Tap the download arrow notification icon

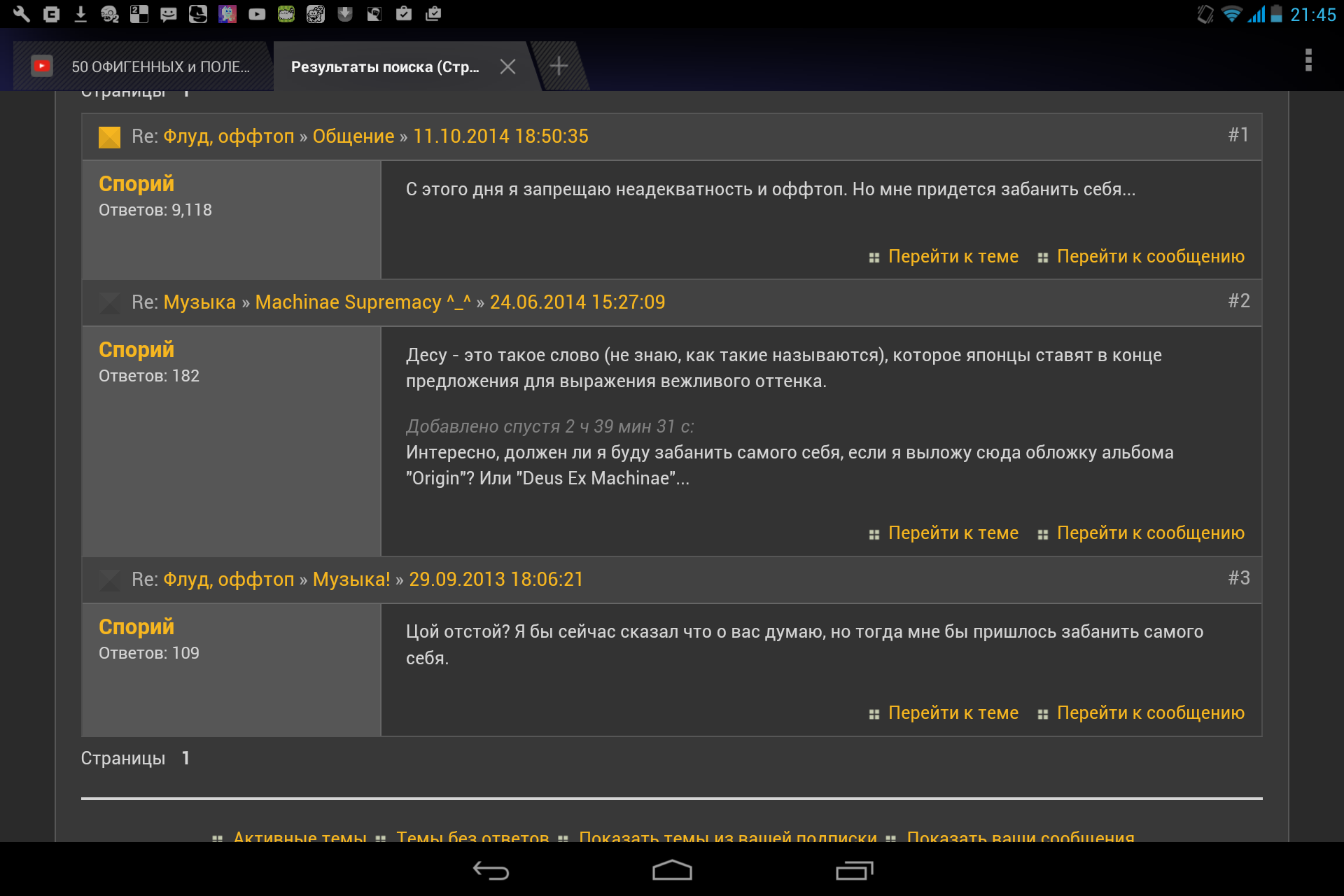pyautogui.click(x=80, y=14)
